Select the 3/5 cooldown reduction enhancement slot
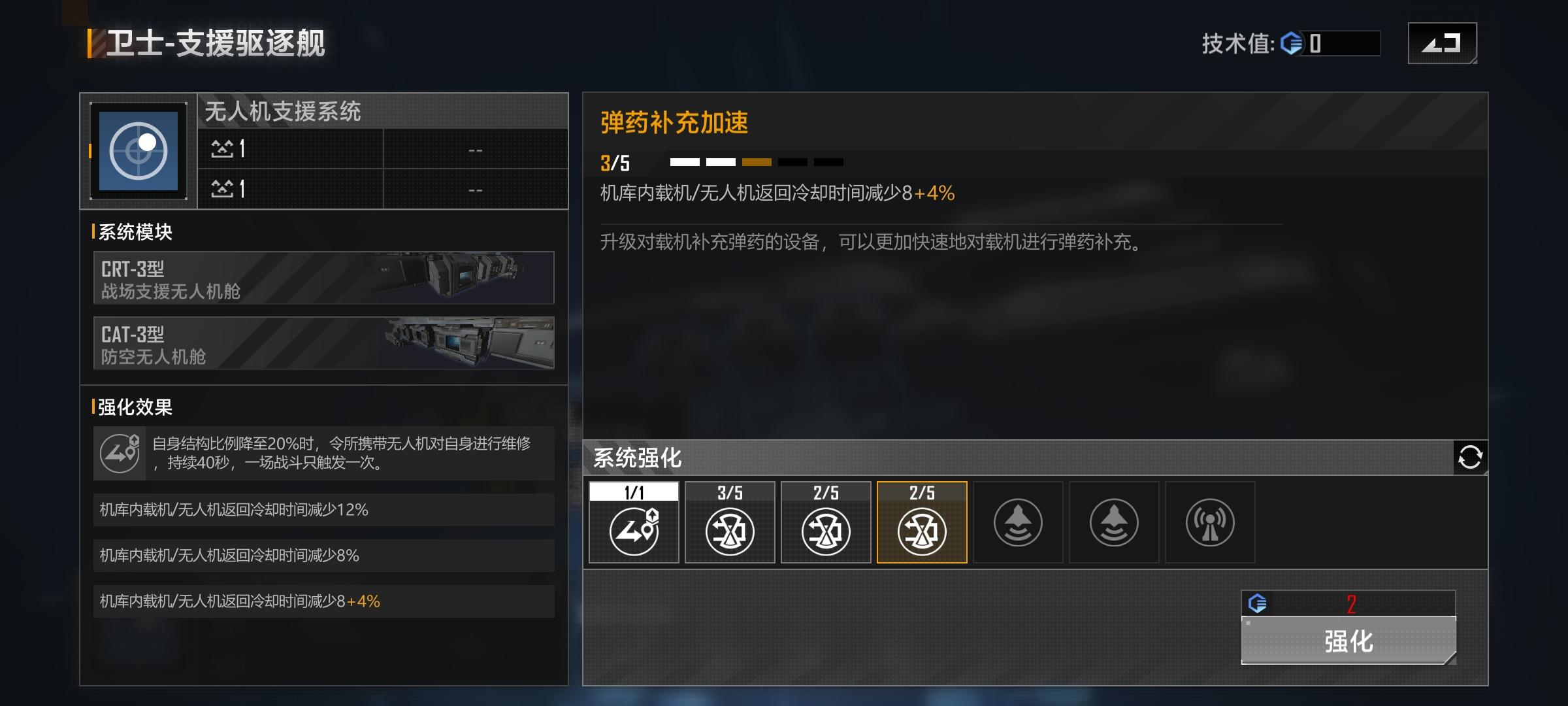This screenshot has width=1568, height=706. coord(730,522)
